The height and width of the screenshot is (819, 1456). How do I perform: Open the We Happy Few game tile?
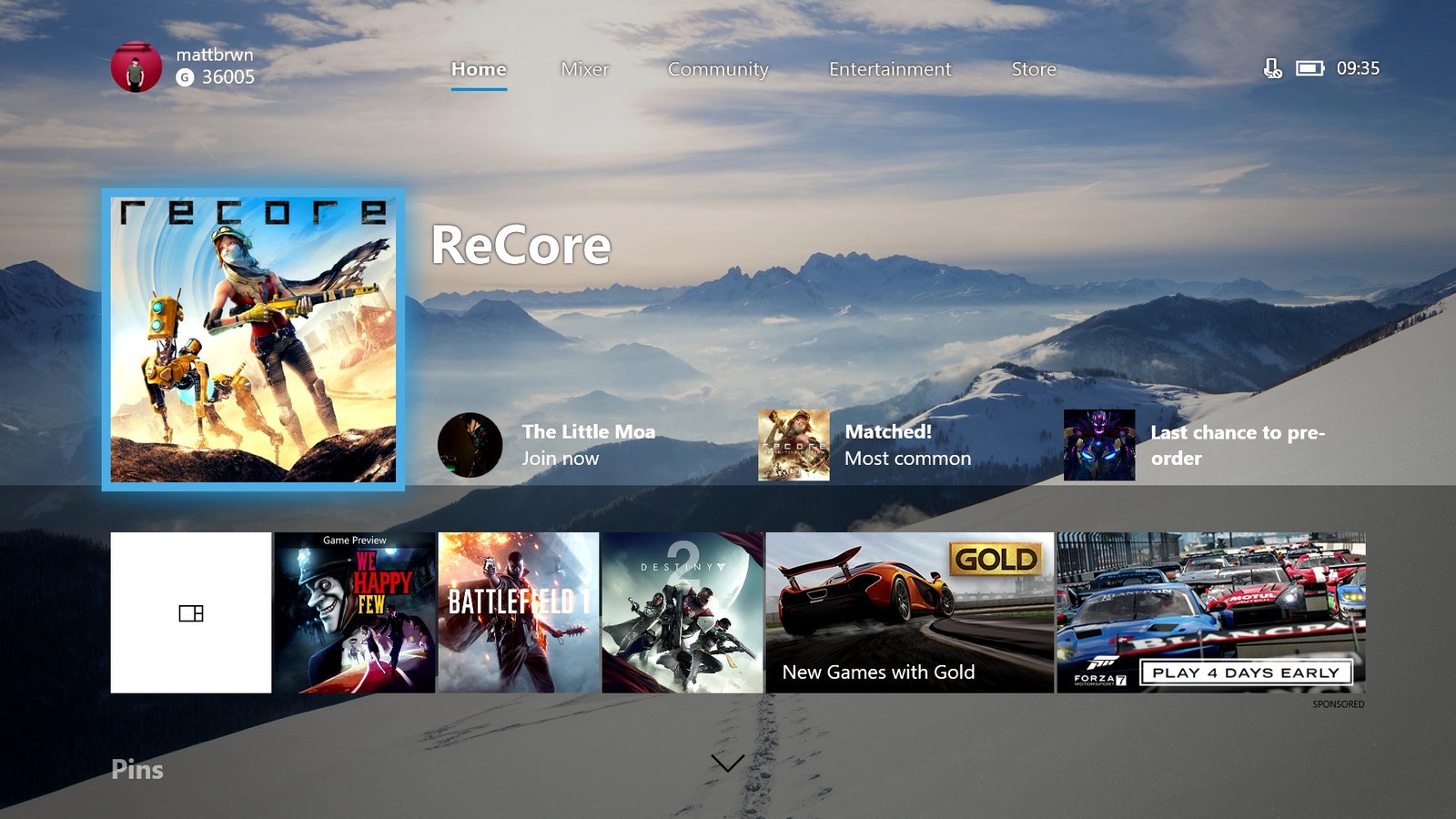[x=355, y=612]
